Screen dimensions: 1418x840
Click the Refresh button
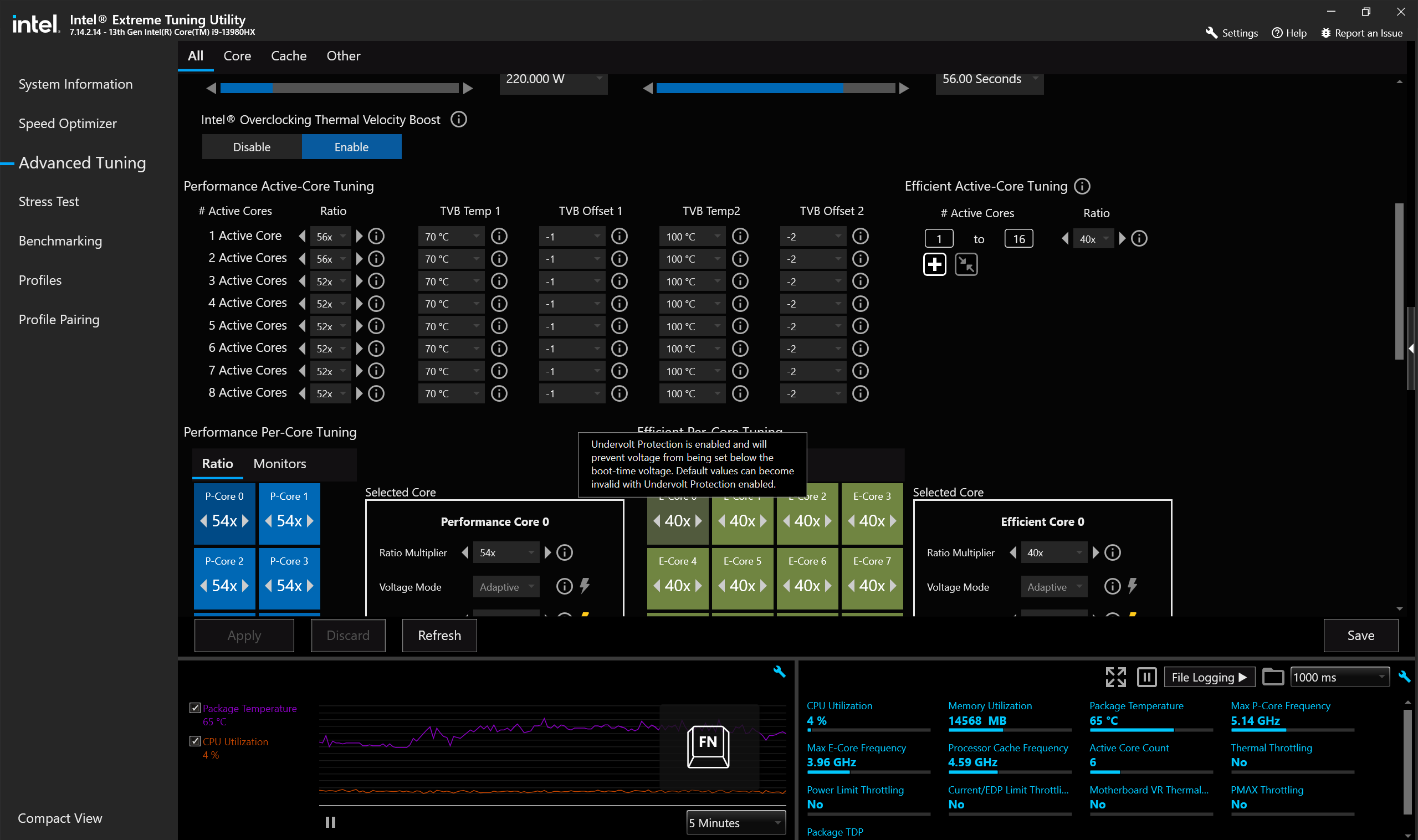click(439, 636)
